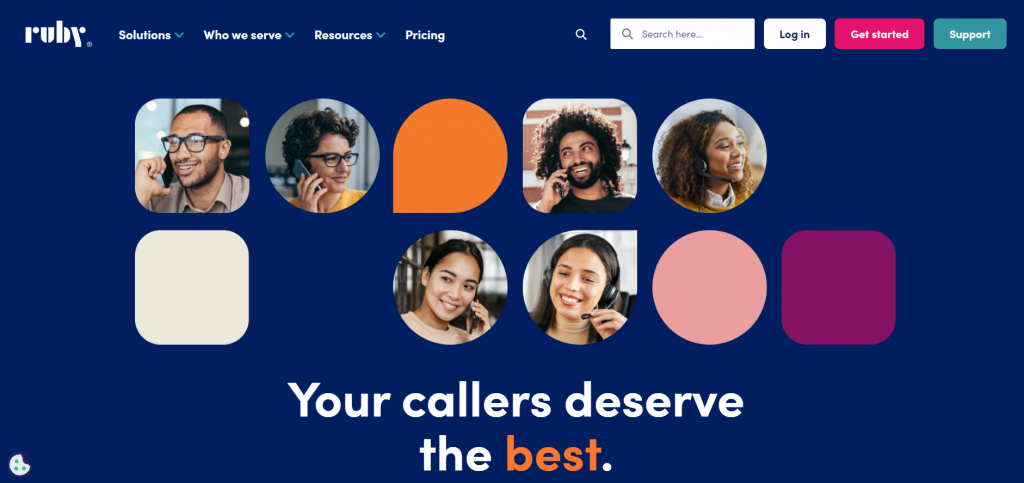Open the cookie preferences icon

pyautogui.click(x=20, y=464)
